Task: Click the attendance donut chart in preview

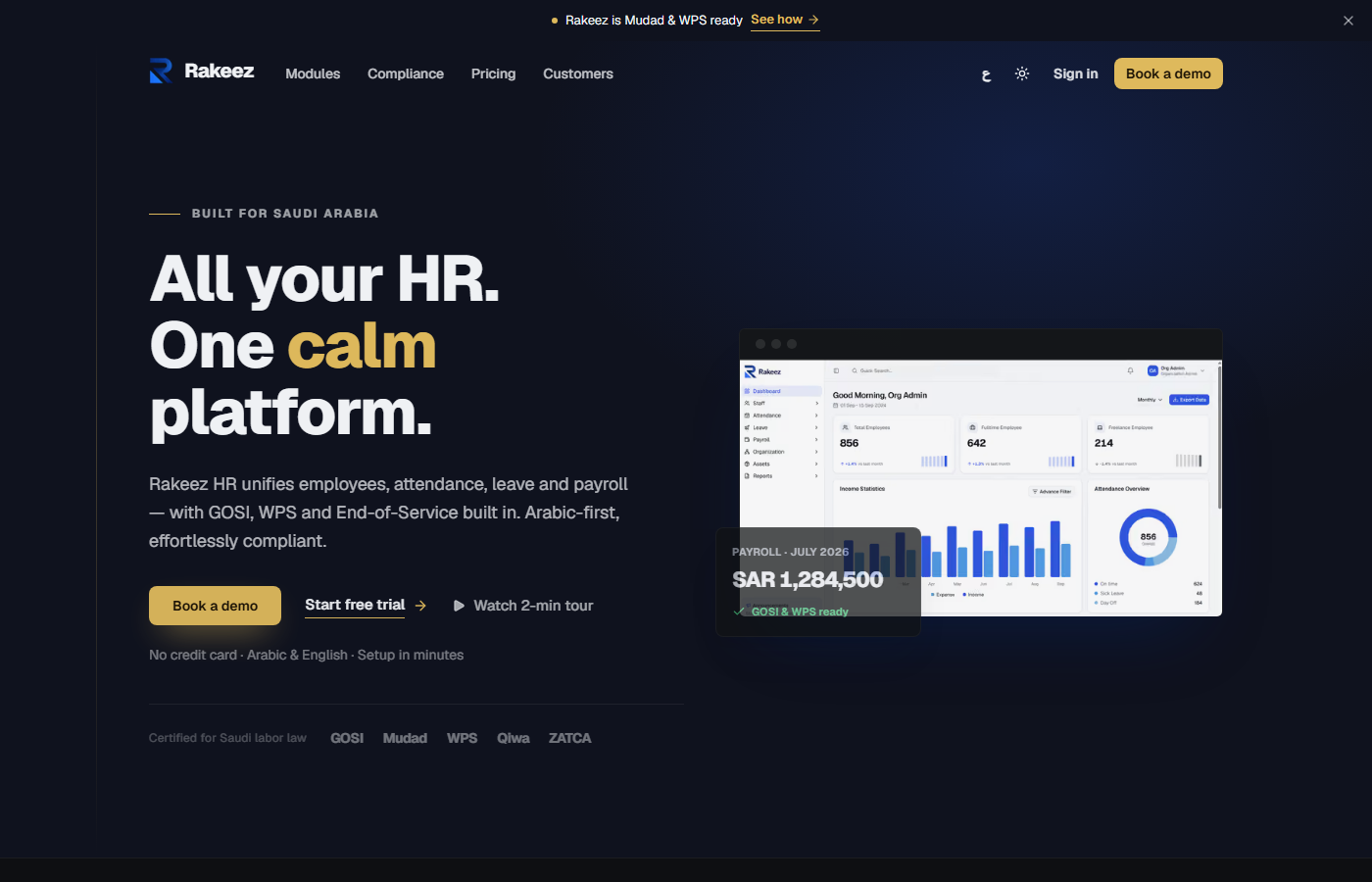Action: click(x=1149, y=537)
